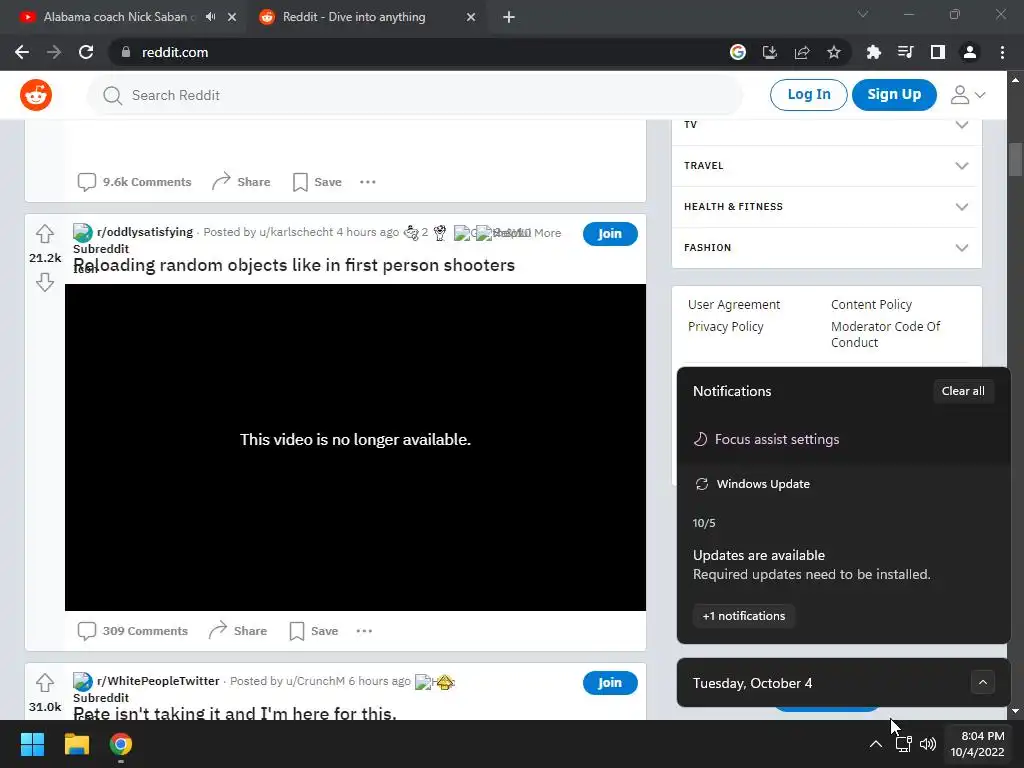Click the Chrome taskbar icon

pos(121,744)
